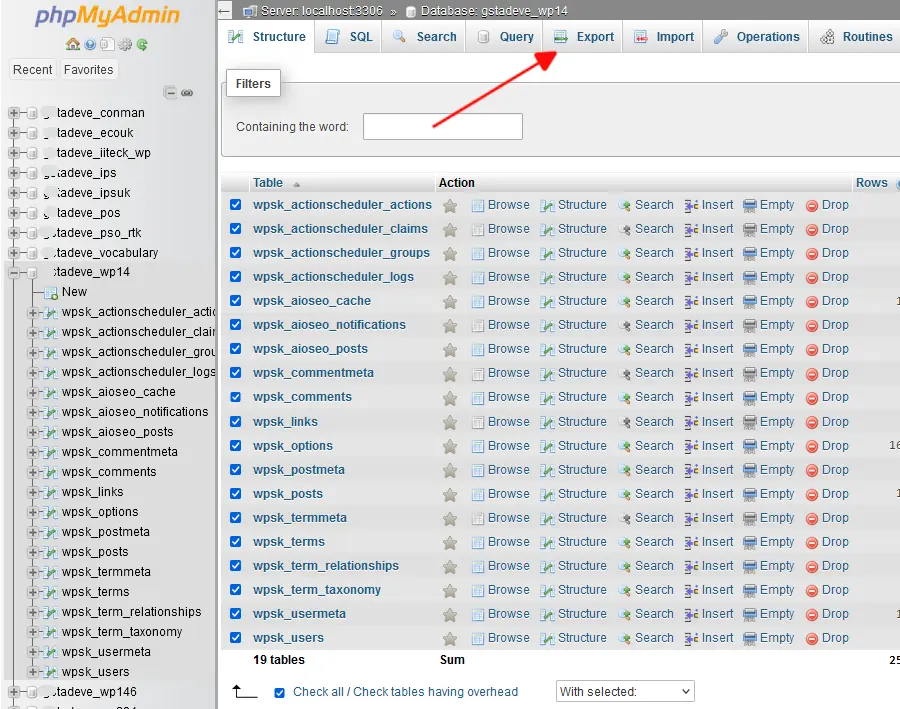Expand the tadeve_pos database node

point(14,213)
